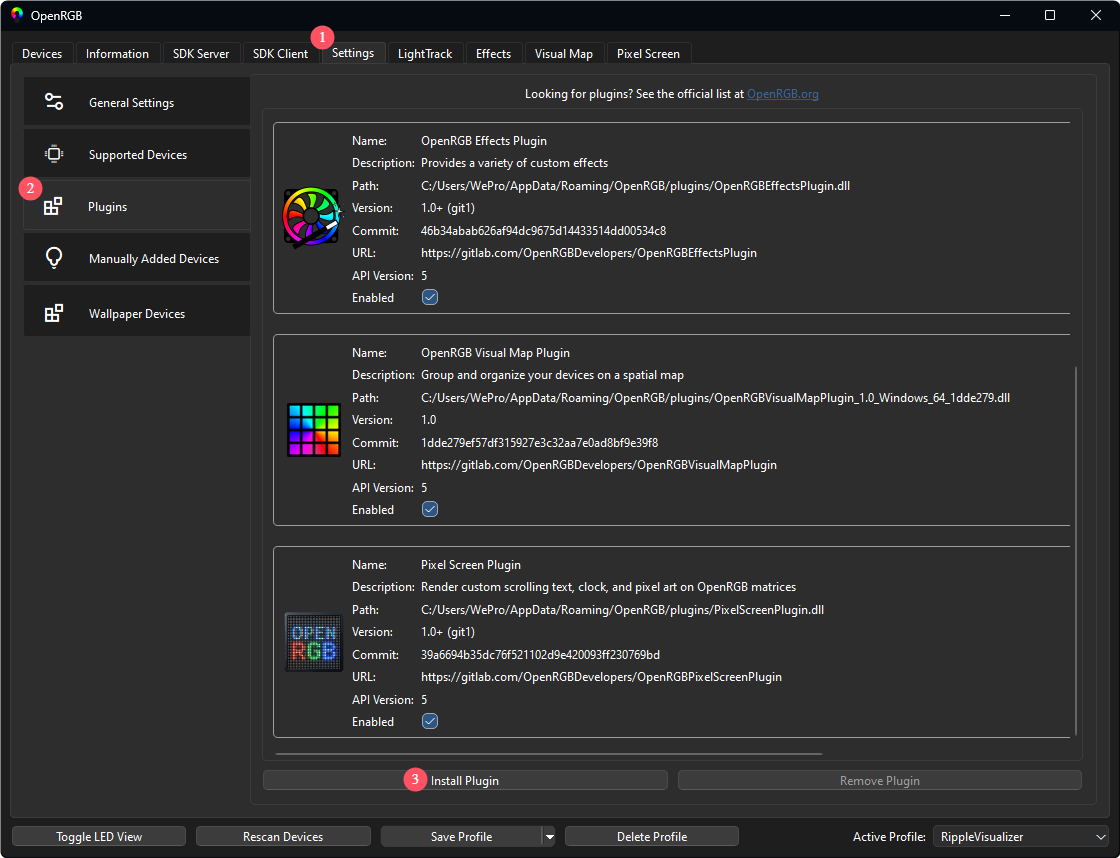The width and height of the screenshot is (1120, 858).
Task: Click 'Group and organize your devices' description
Action: click(x=552, y=375)
